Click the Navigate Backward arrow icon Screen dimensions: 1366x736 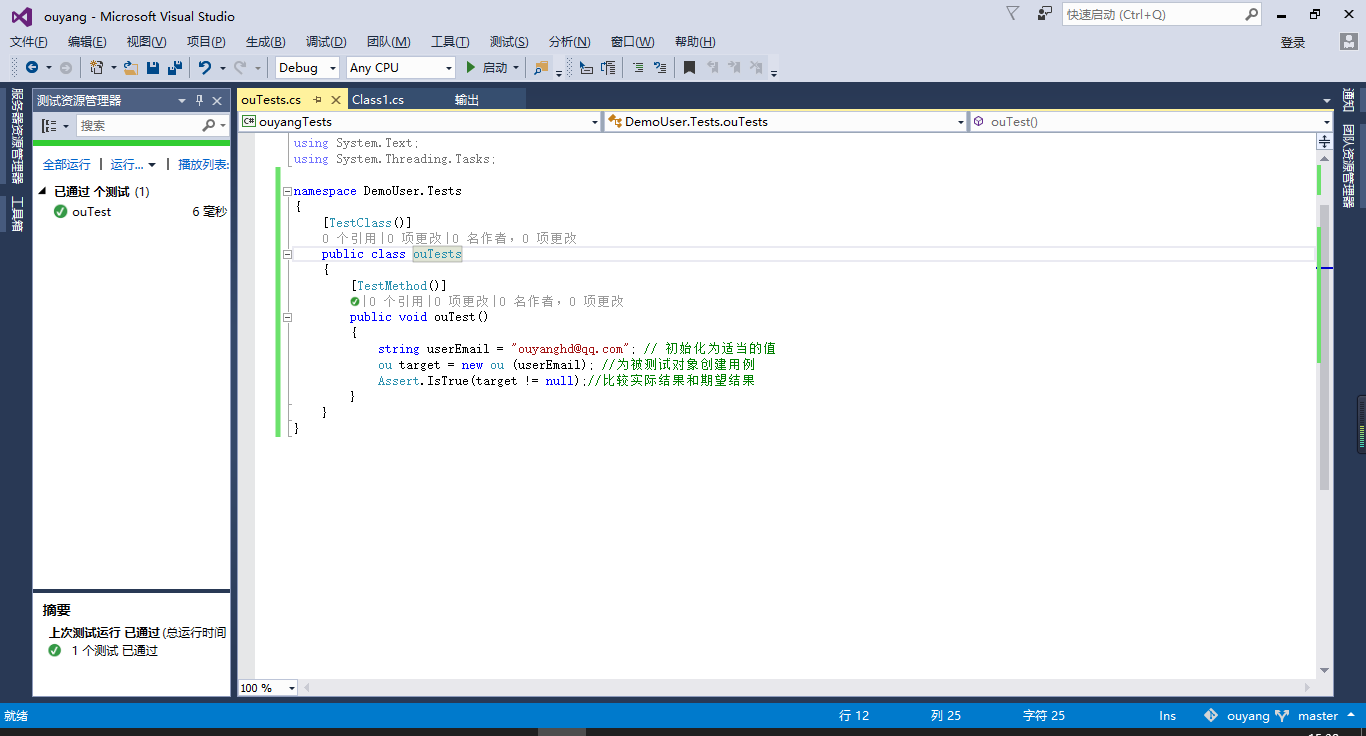(32, 68)
